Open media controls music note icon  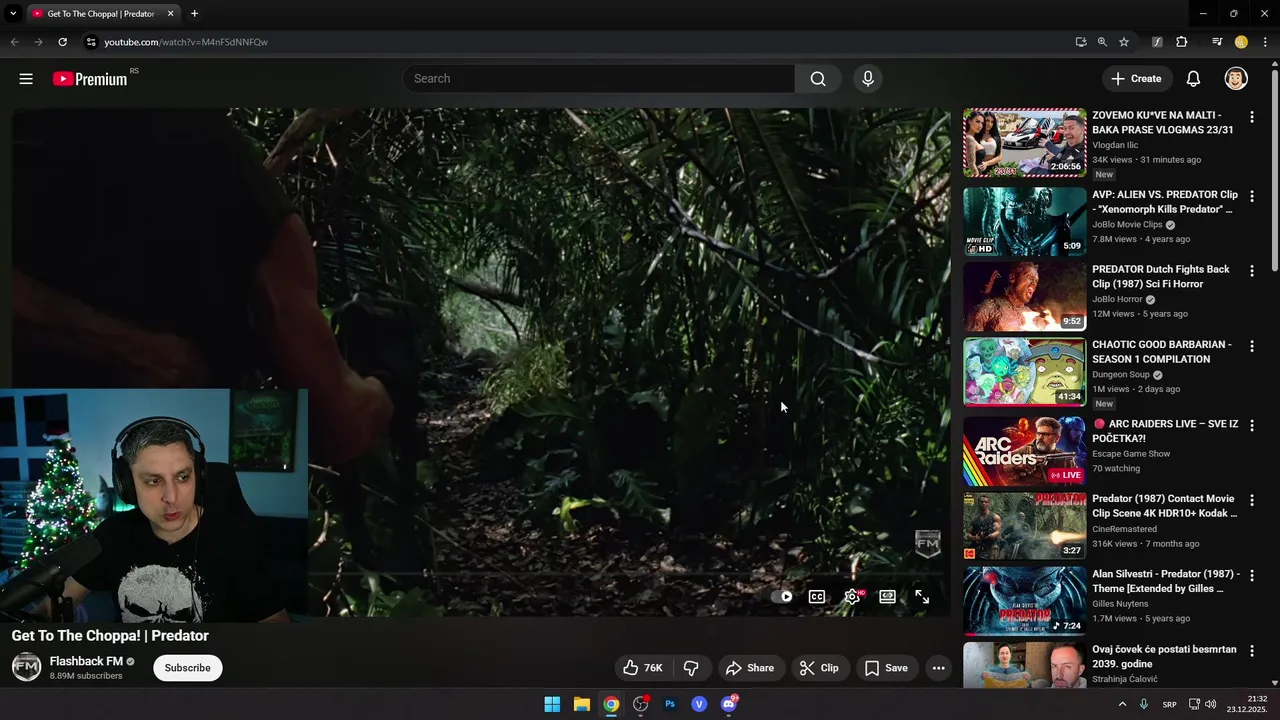point(1217,42)
